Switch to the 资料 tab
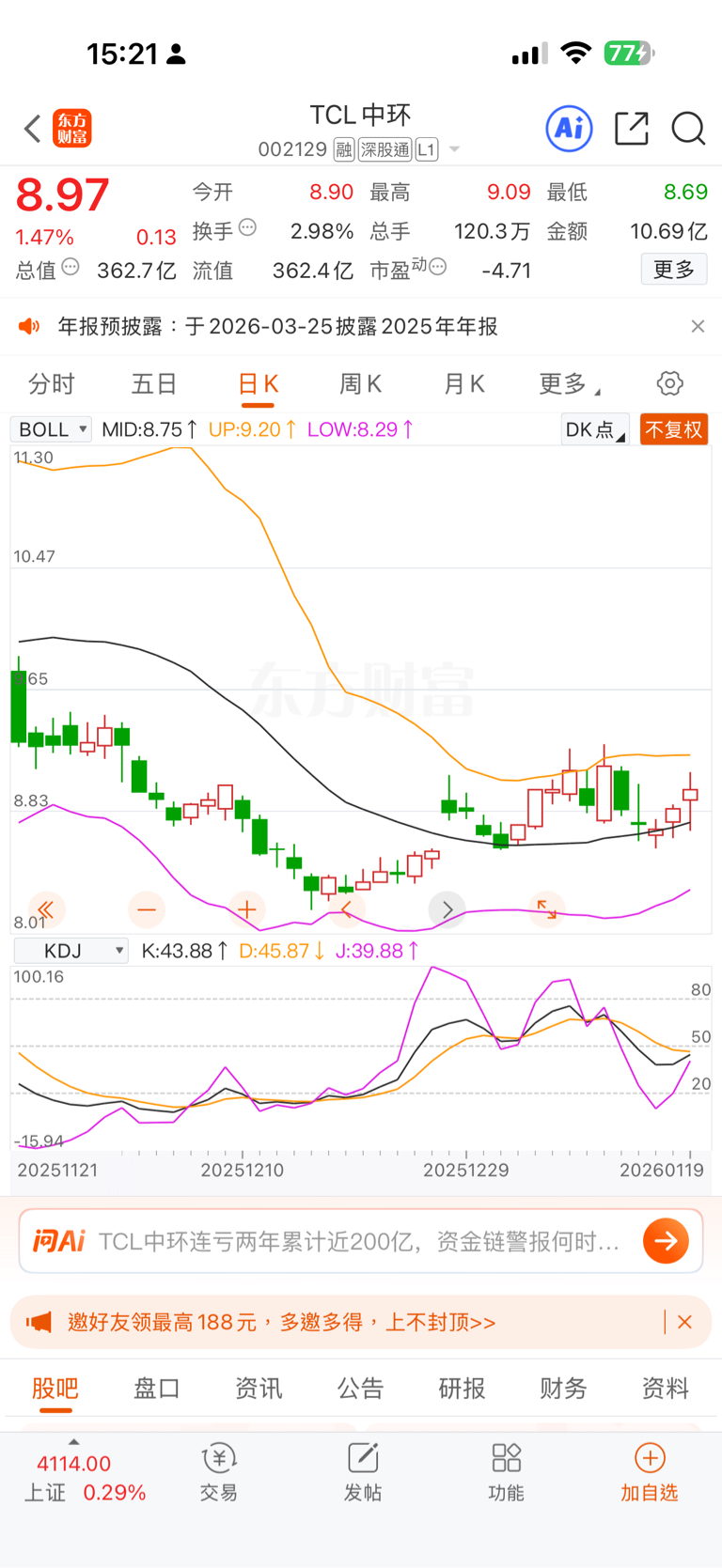Screen dimensions: 722x1568 [x=666, y=1389]
